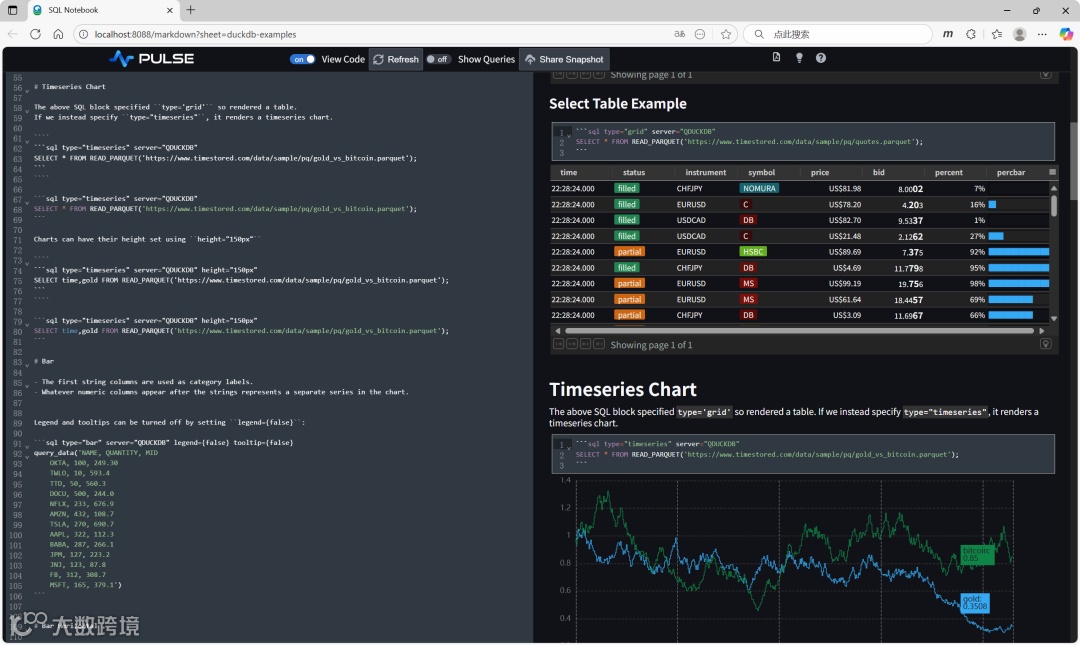
Task: Go to the browser home page
Action: pos(58,34)
